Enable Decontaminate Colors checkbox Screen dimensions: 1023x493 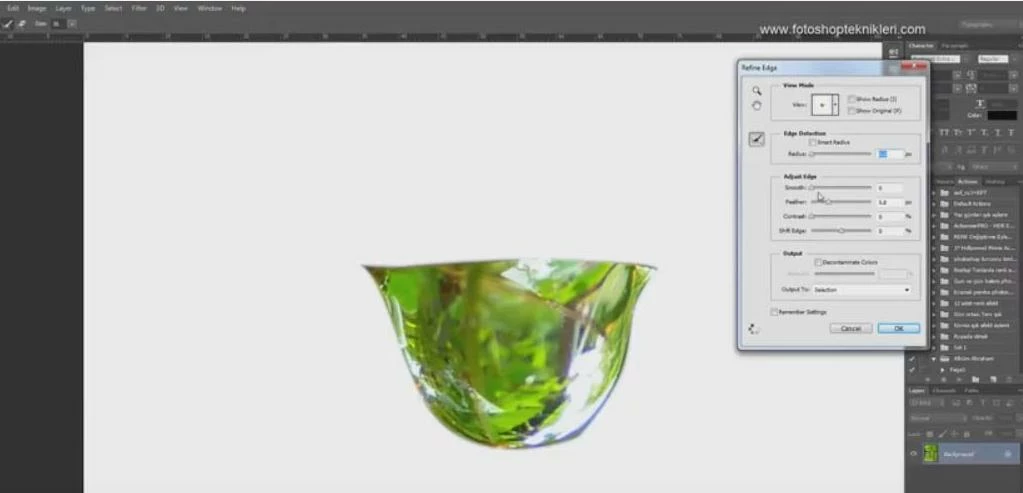(818, 262)
